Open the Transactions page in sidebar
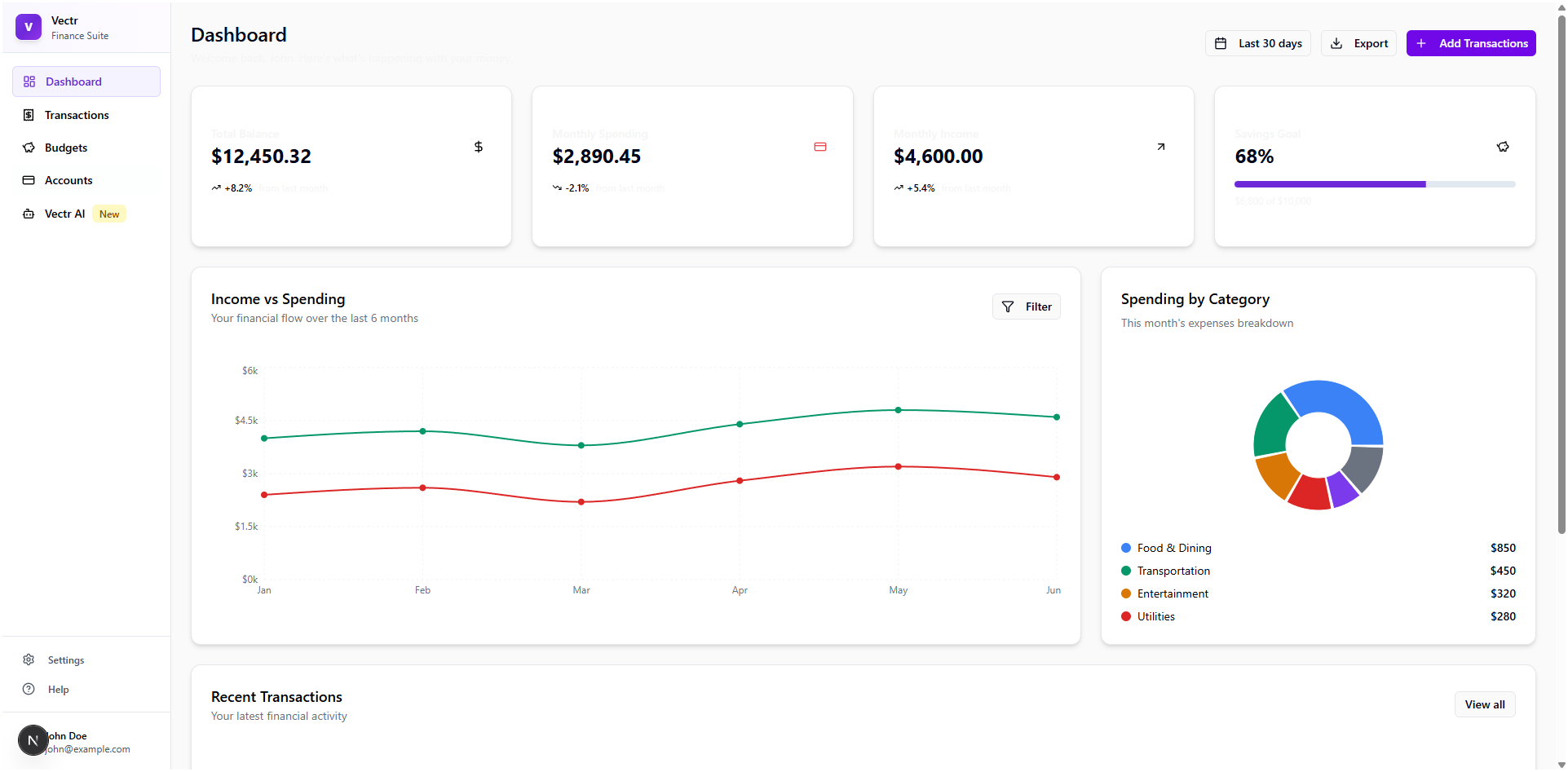This screenshot has width=1568, height=772. pyautogui.click(x=77, y=115)
